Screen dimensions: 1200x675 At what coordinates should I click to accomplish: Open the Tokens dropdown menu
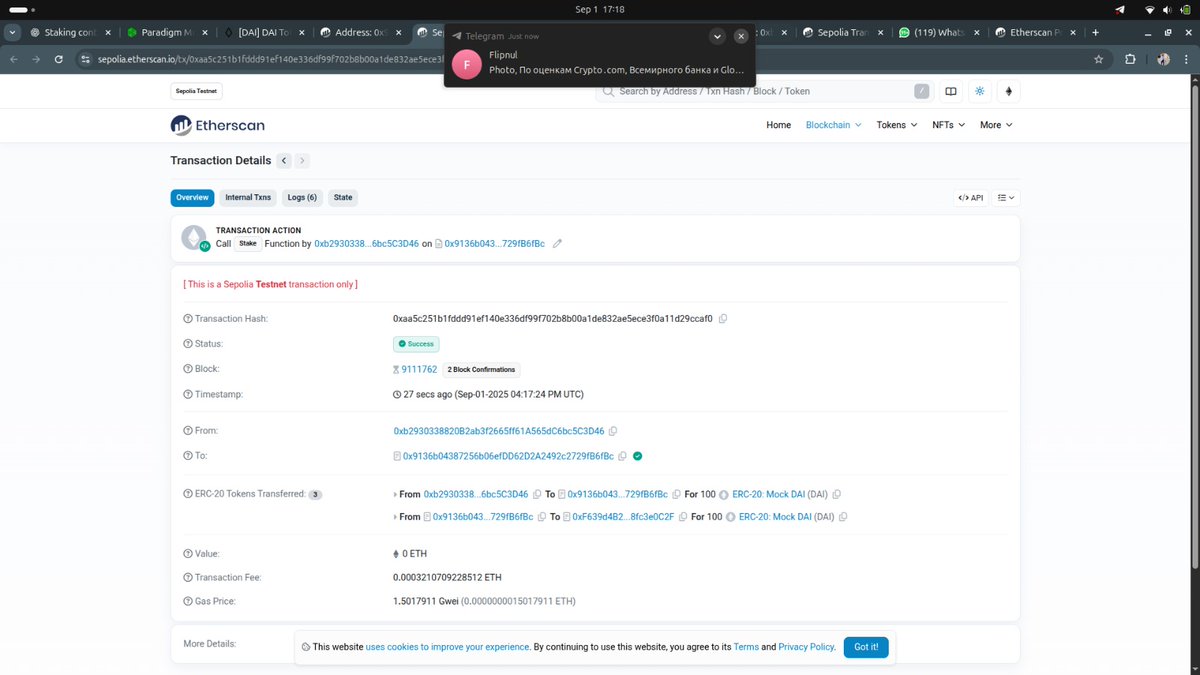pyautogui.click(x=896, y=125)
